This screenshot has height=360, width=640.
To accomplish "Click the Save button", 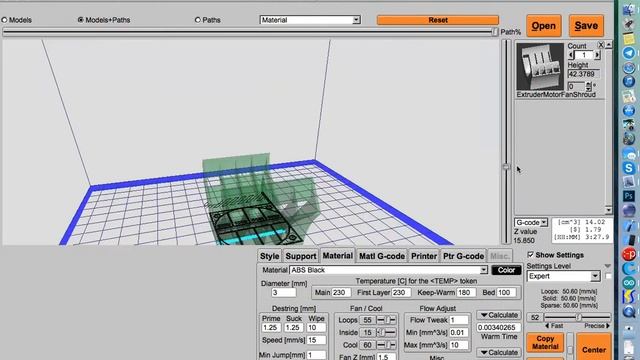I will point(586,26).
